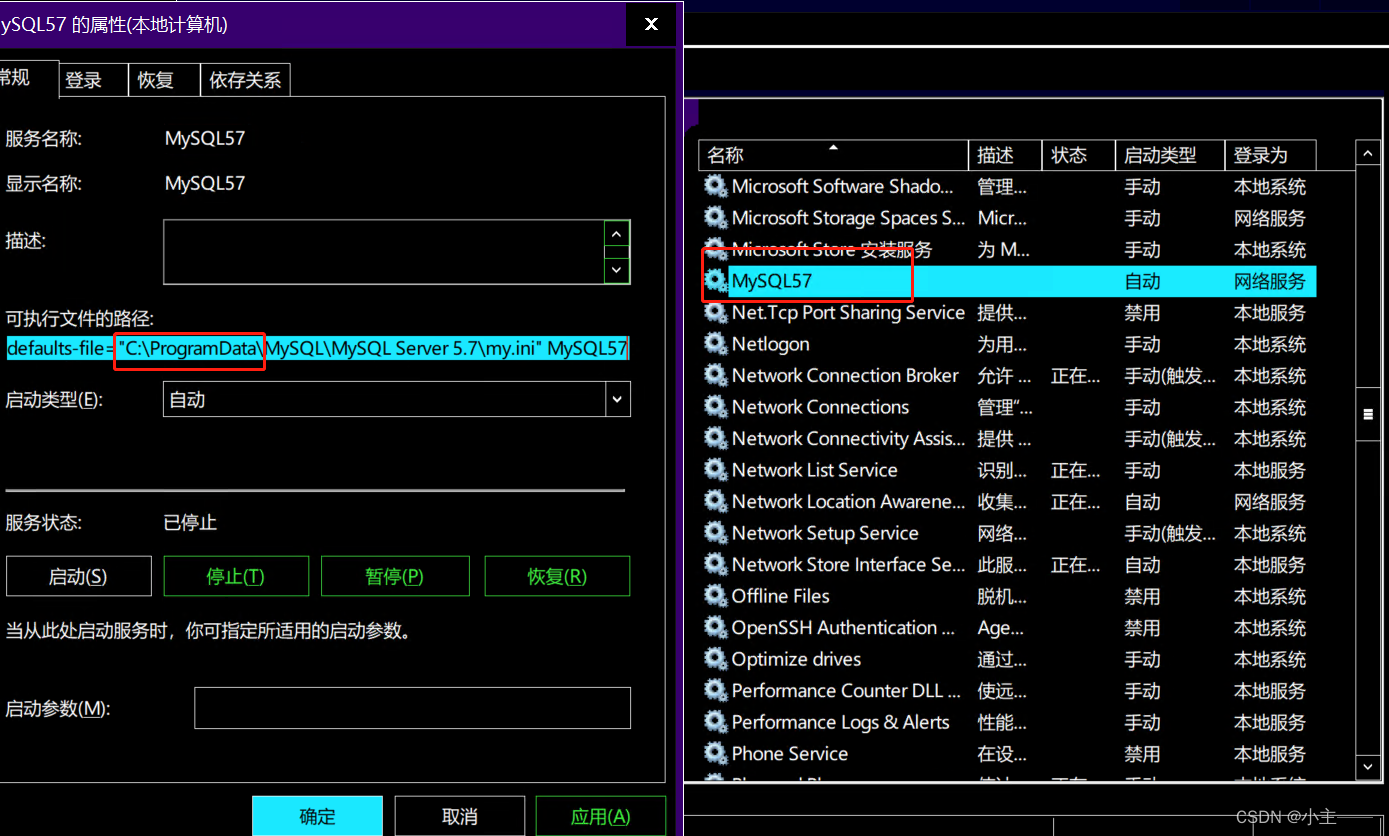The image size is (1389, 836).
Task: Click gear icon of Optimize drives service
Action: [715, 659]
